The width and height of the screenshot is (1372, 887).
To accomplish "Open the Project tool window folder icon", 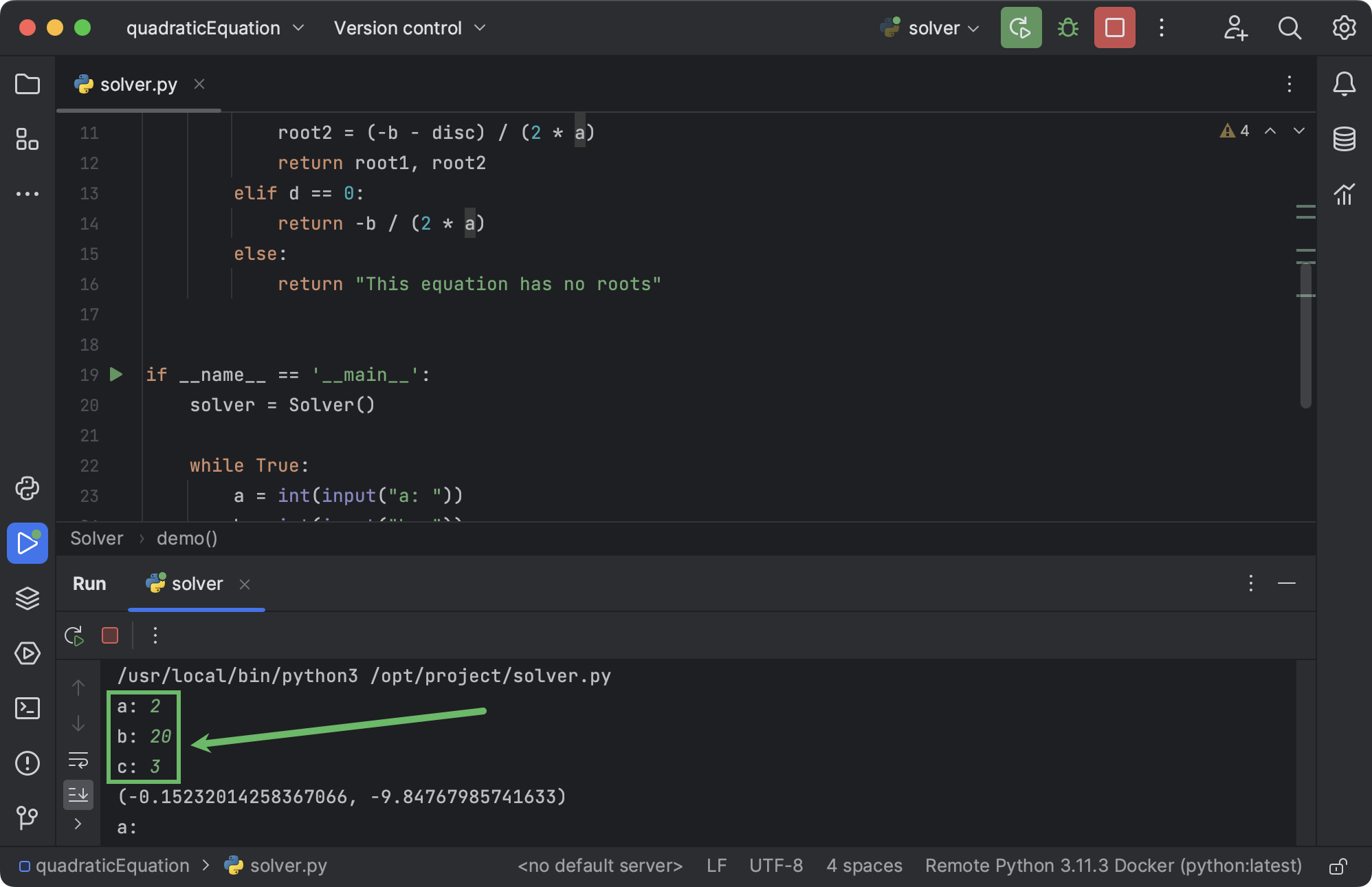I will (x=27, y=85).
